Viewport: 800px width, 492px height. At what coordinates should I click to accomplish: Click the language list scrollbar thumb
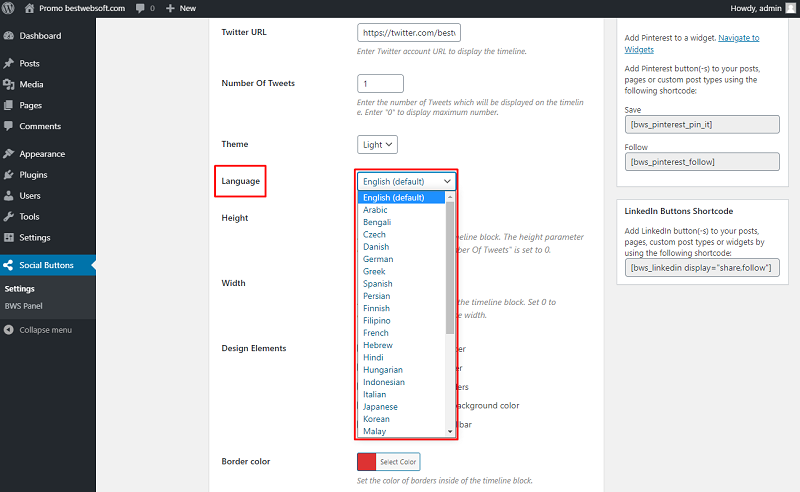(450, 268)
